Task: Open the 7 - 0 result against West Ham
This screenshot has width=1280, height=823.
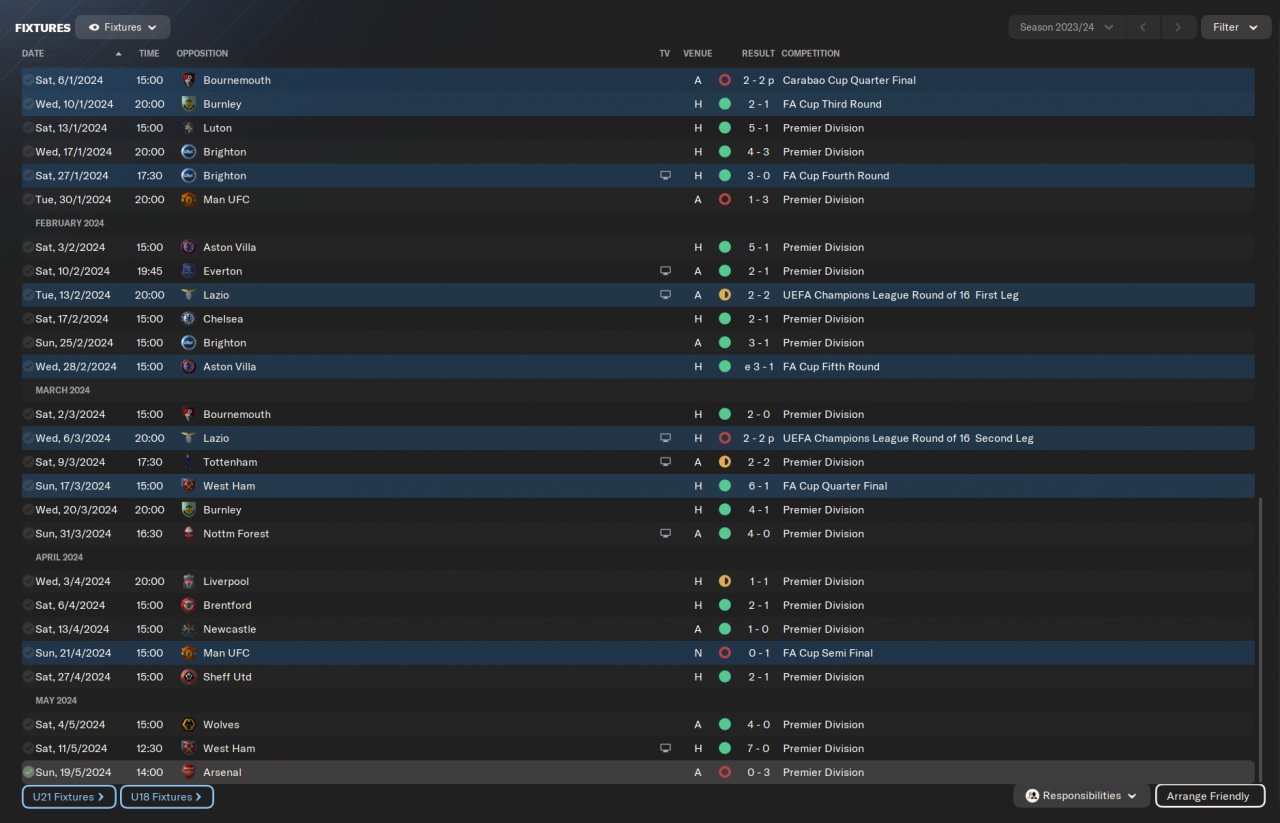Action: click(x=759, y=748)
